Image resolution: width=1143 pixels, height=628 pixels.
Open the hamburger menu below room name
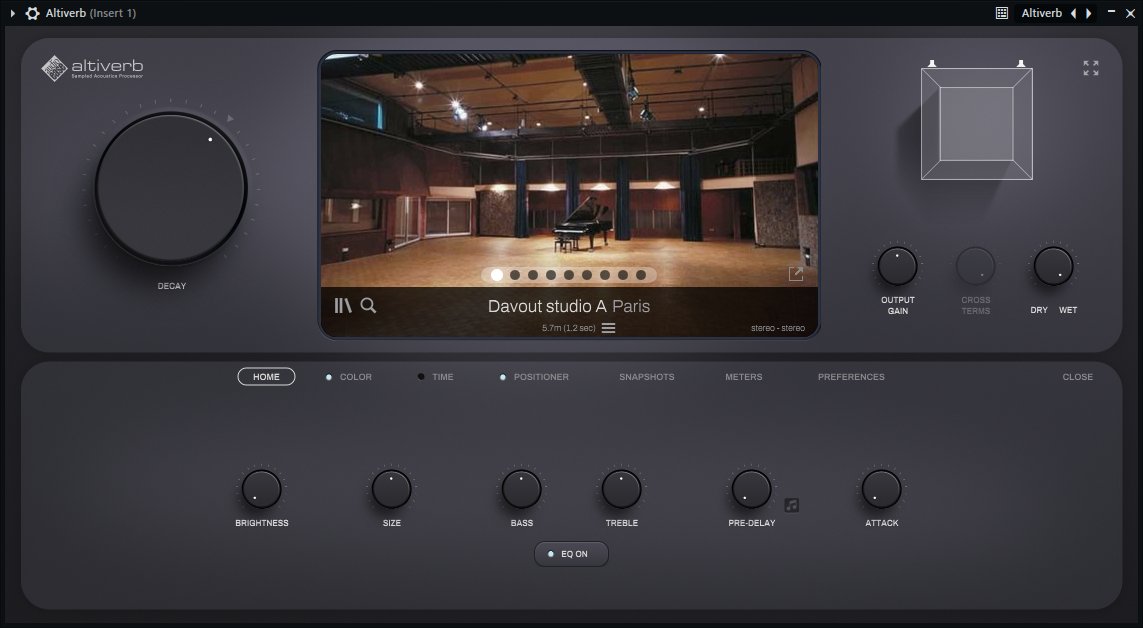pos(608,328)
